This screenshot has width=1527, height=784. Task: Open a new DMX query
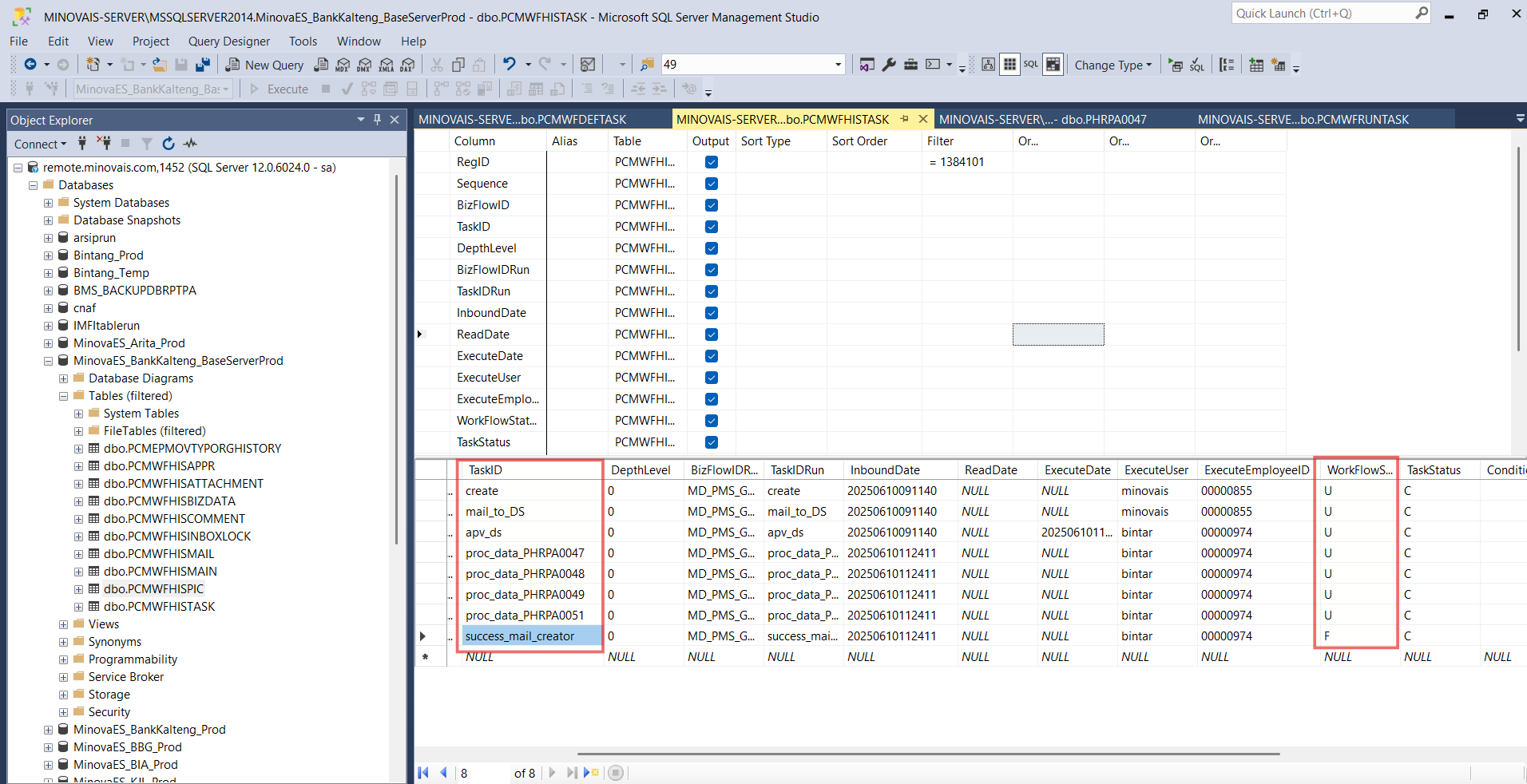pos(365,65)
